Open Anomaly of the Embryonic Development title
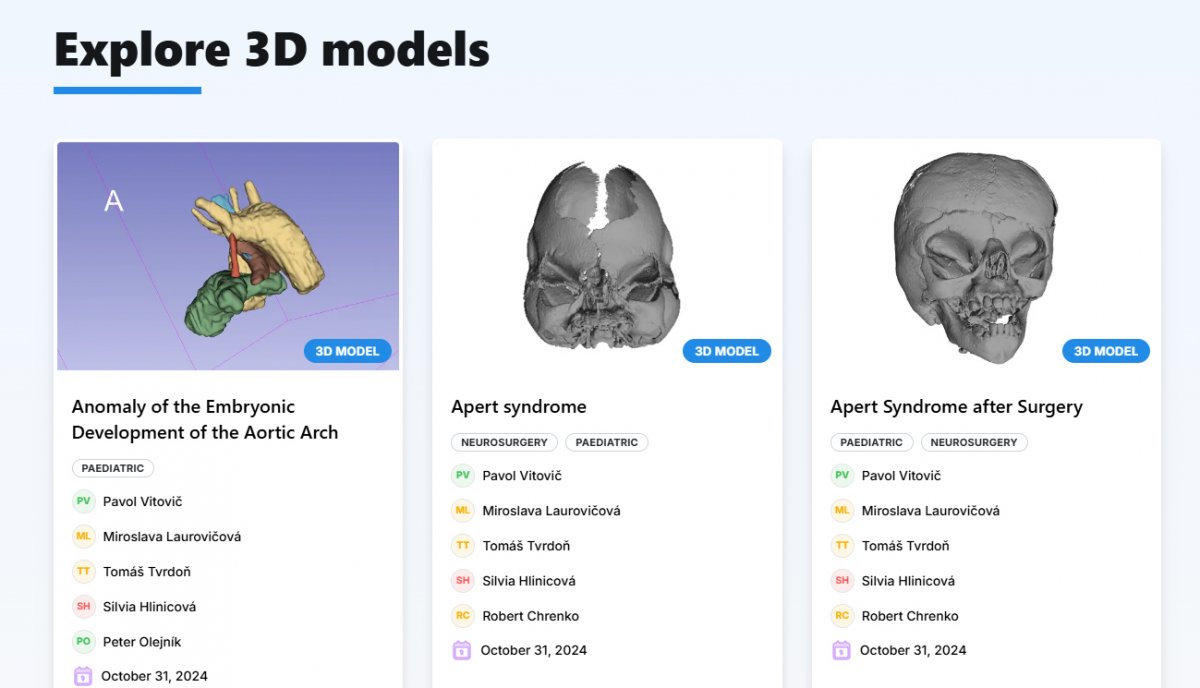 [x=205, y=420]
